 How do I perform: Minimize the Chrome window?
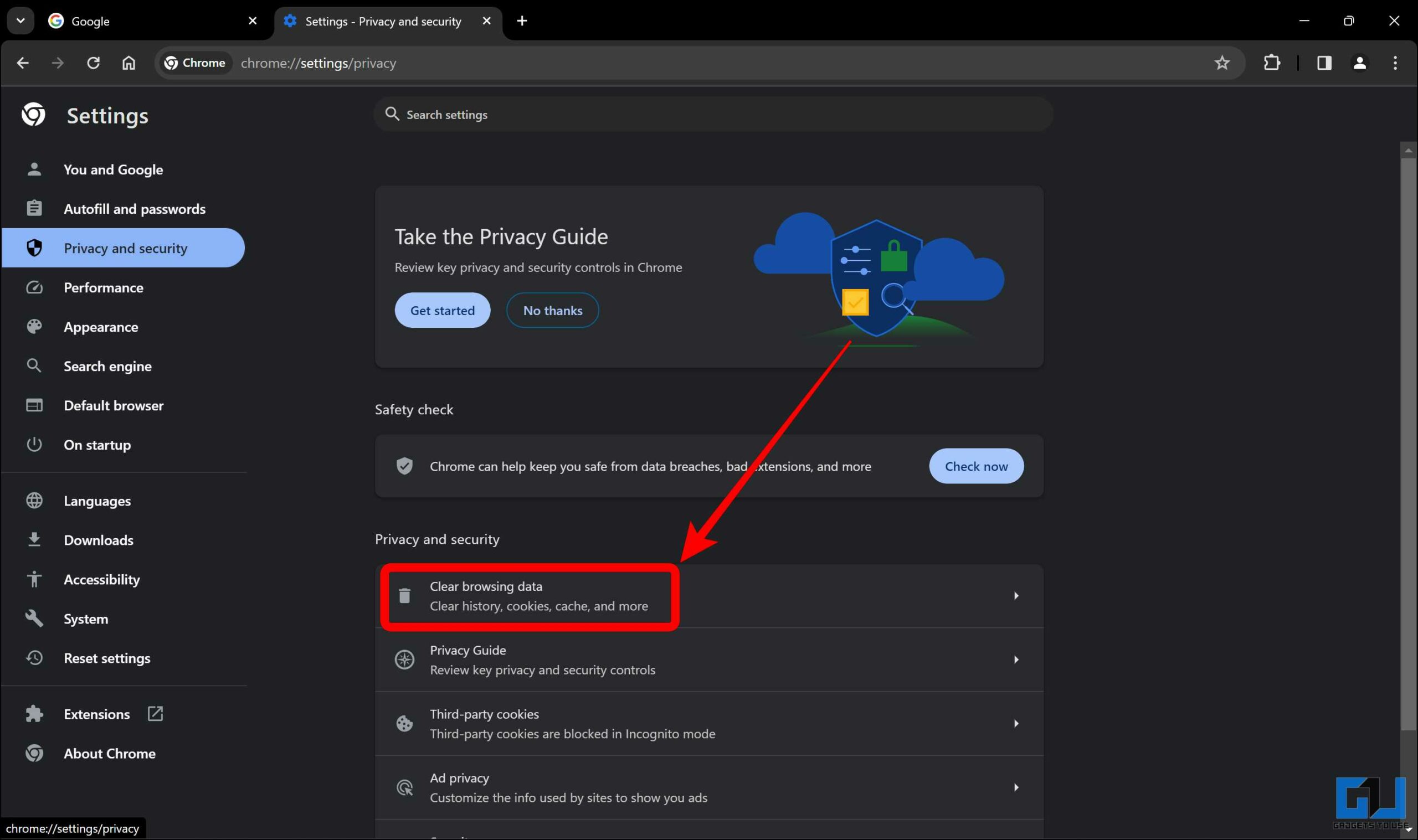(1304, 21)
